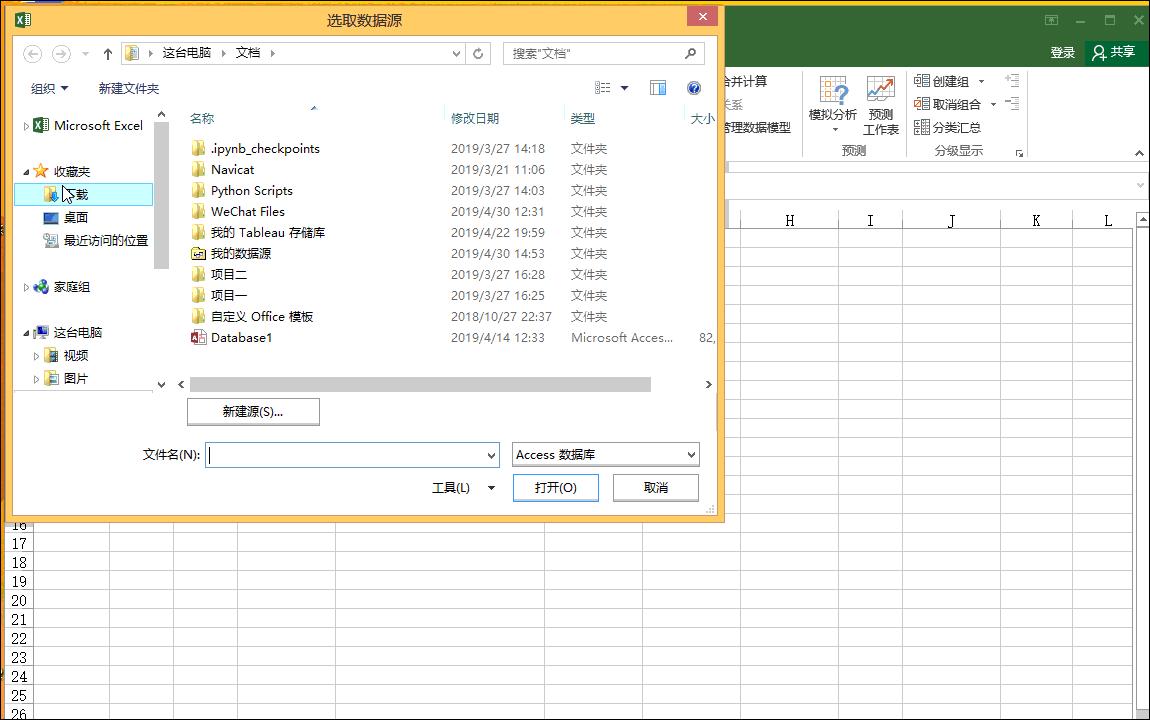Viewport: 1150px width, 720px height.
Task: Select the 我的数据源 folder icon
Action: (198, 254)
